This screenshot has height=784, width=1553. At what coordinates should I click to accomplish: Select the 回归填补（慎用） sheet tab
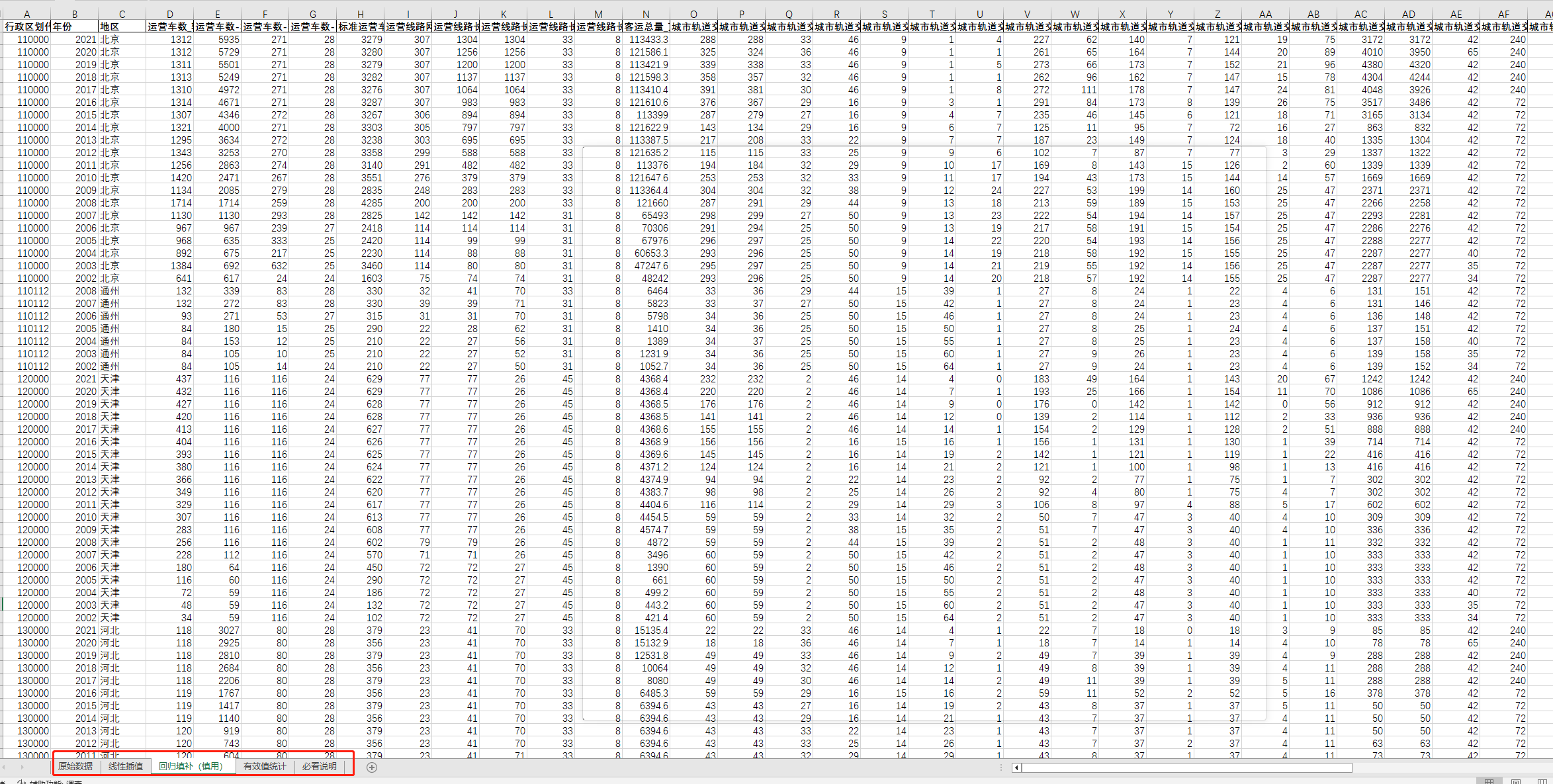click(192, 766)
